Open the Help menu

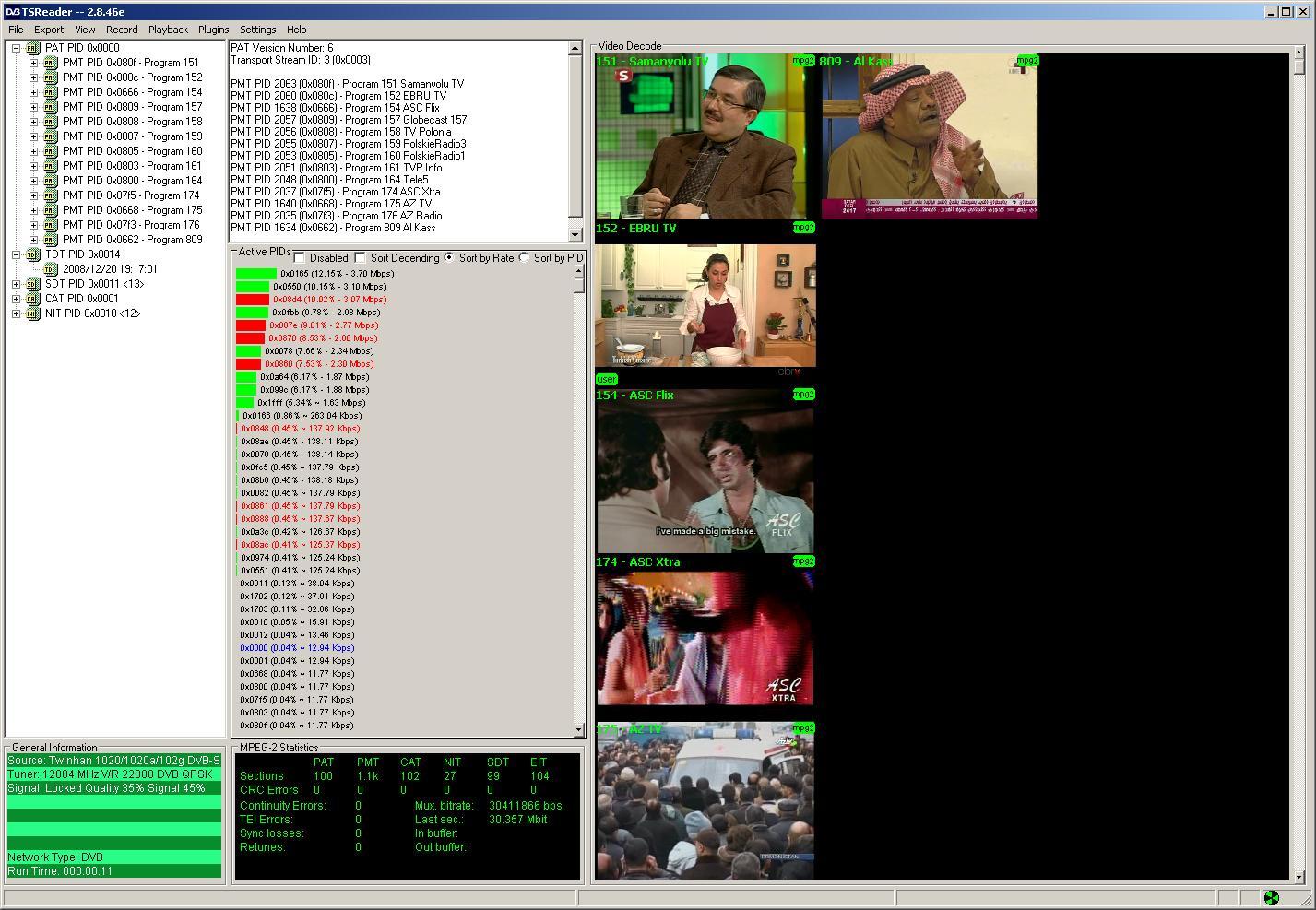click(x=296, y=30)
